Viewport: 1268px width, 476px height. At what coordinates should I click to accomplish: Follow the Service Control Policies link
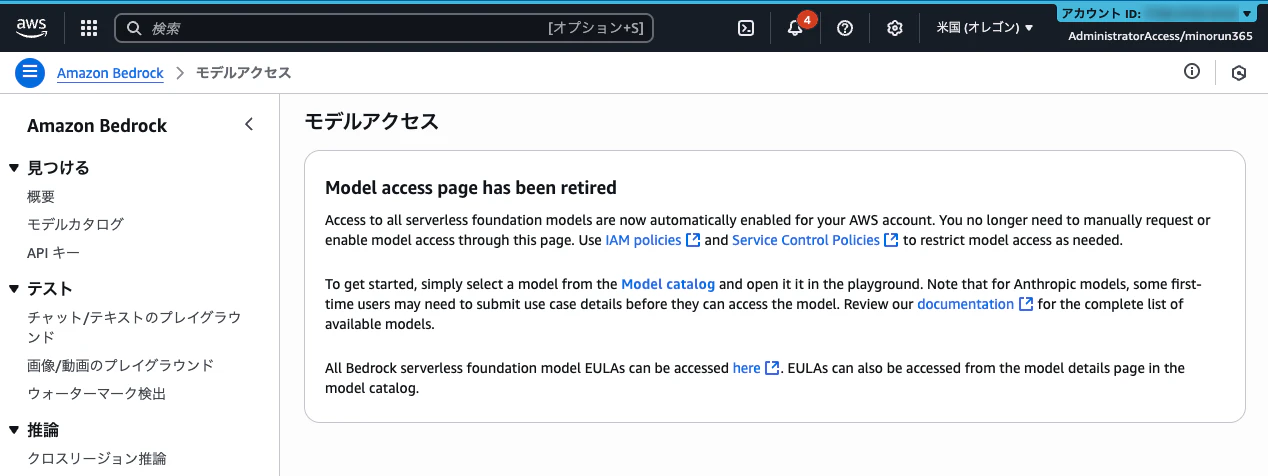click(806, 240)
